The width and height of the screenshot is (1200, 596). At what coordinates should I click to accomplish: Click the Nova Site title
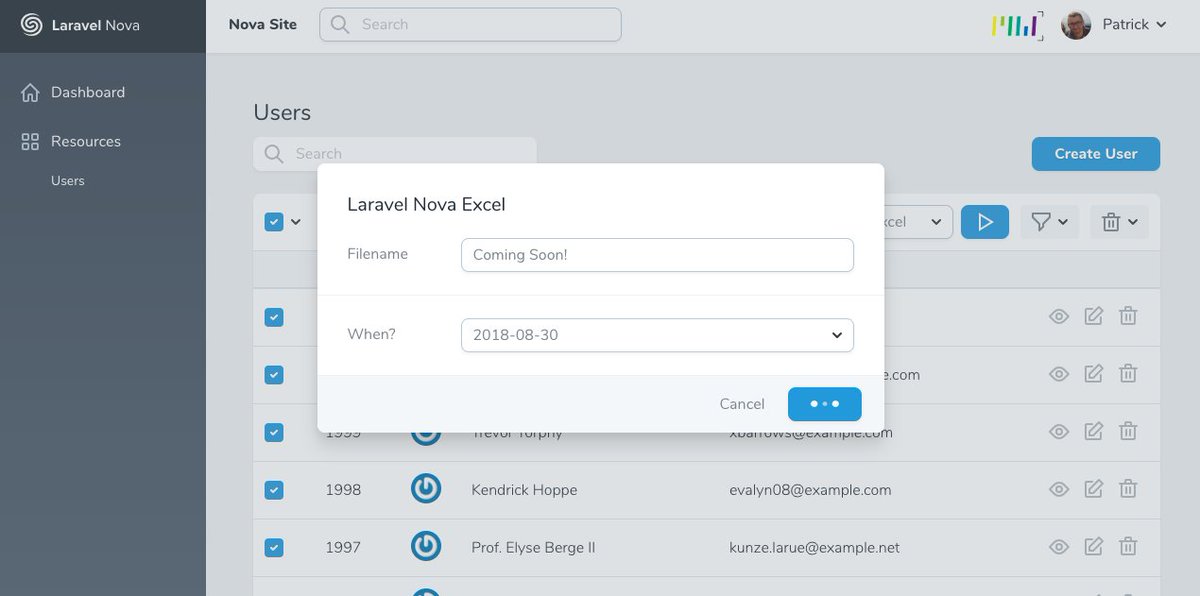click(263, 25)
